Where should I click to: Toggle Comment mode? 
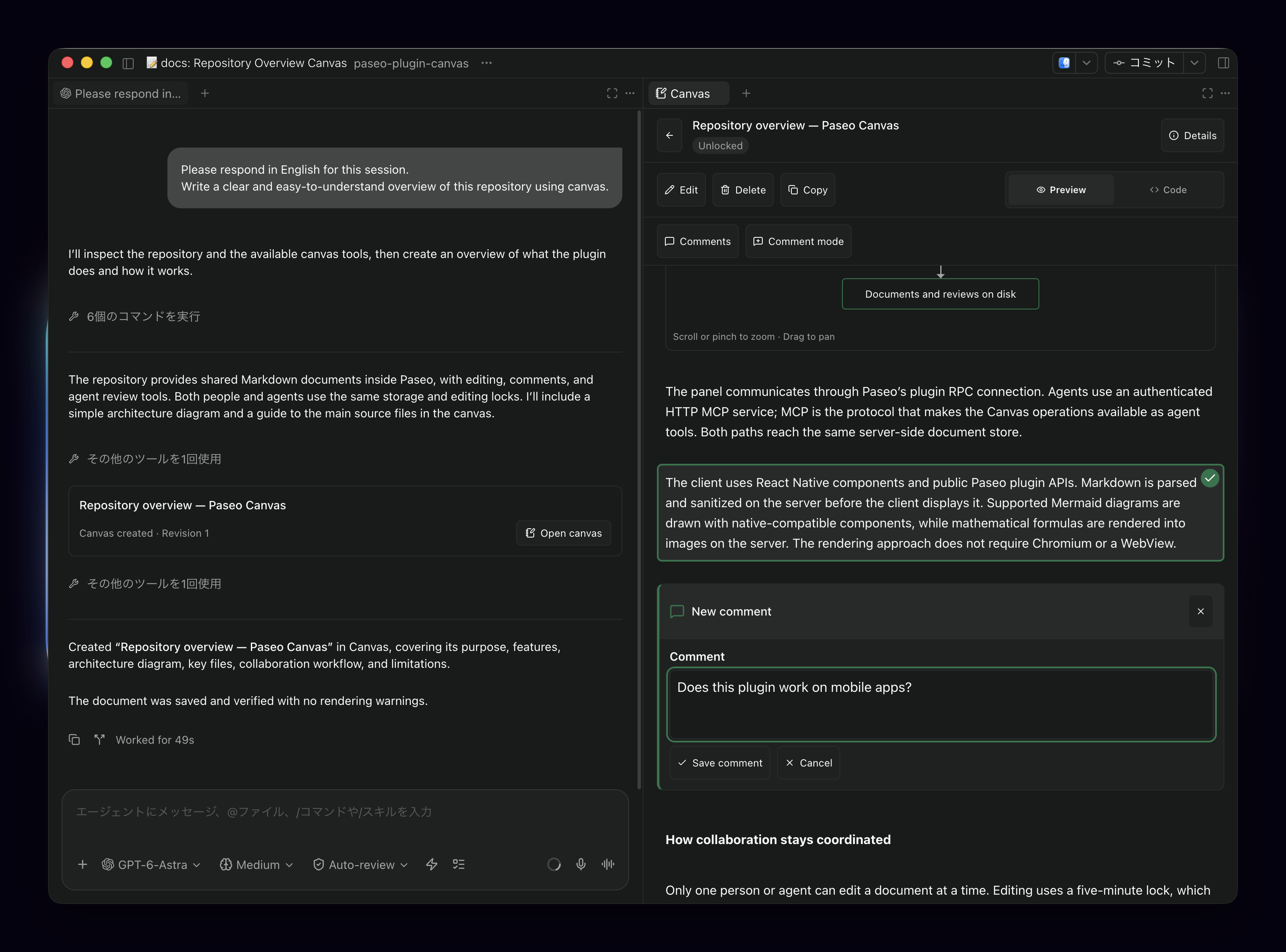click(798, 241)
